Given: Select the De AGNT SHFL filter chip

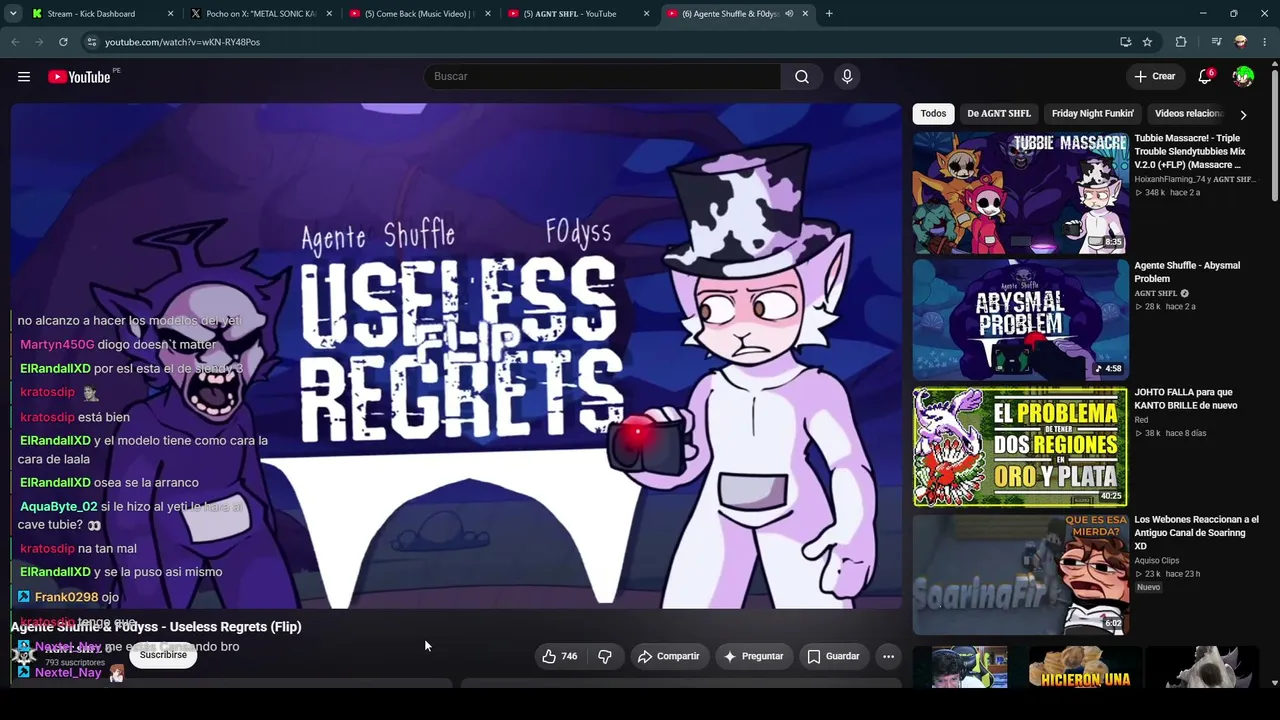Looking at the screenshot, I should tap(999, 114).
